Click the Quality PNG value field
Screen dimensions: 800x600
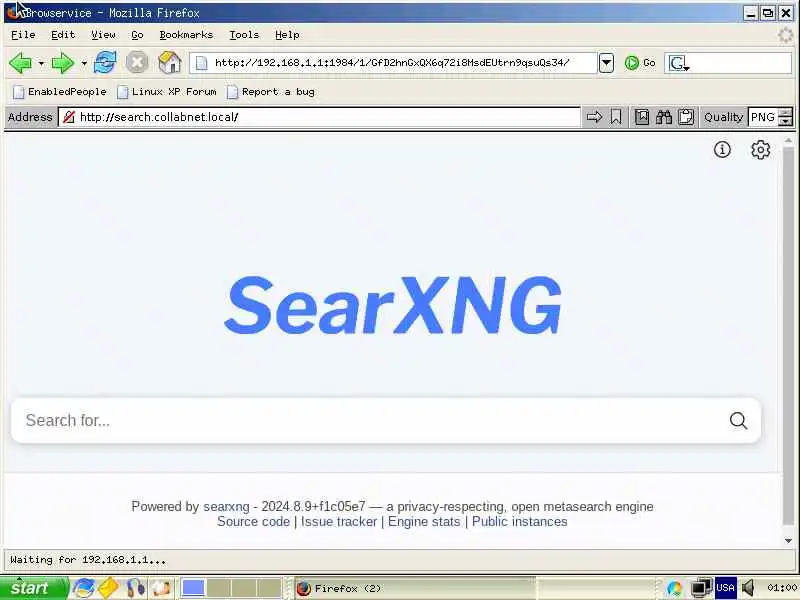coord(763,117)
